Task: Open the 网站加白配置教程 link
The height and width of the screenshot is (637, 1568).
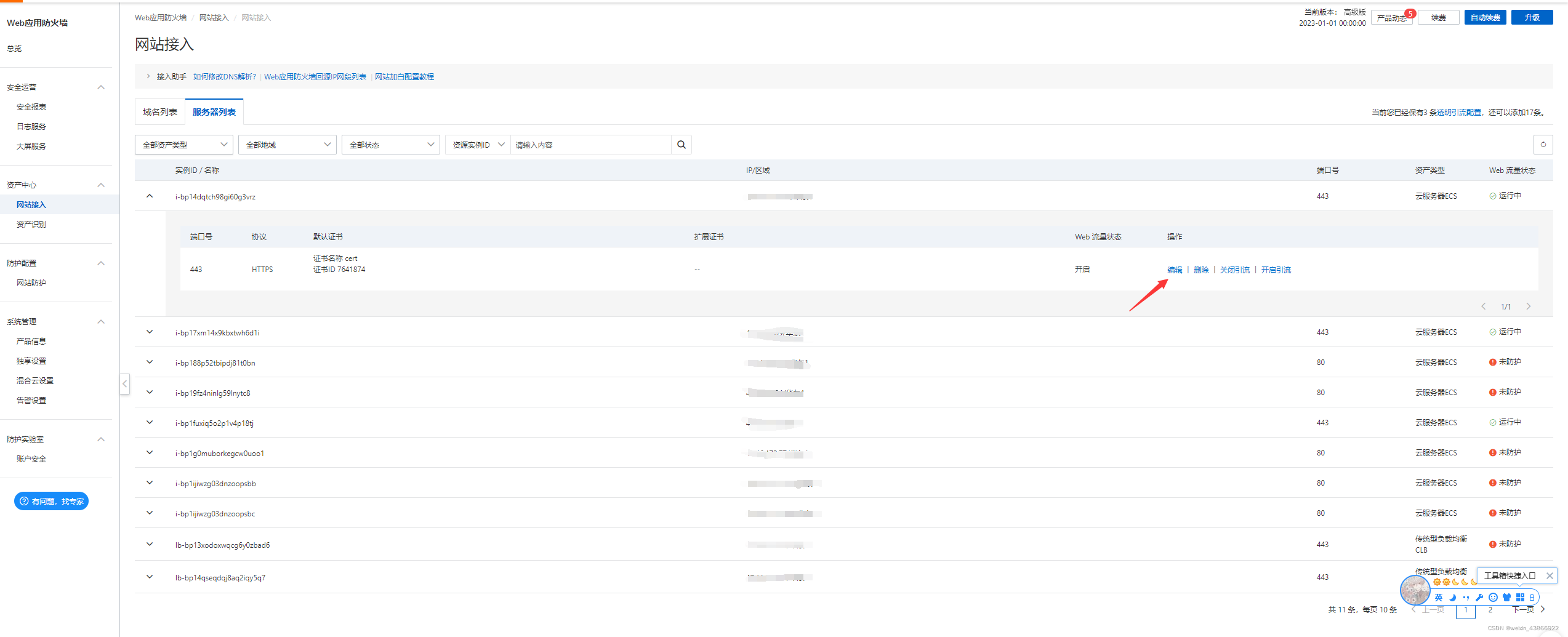Action: tap(404, 77)
